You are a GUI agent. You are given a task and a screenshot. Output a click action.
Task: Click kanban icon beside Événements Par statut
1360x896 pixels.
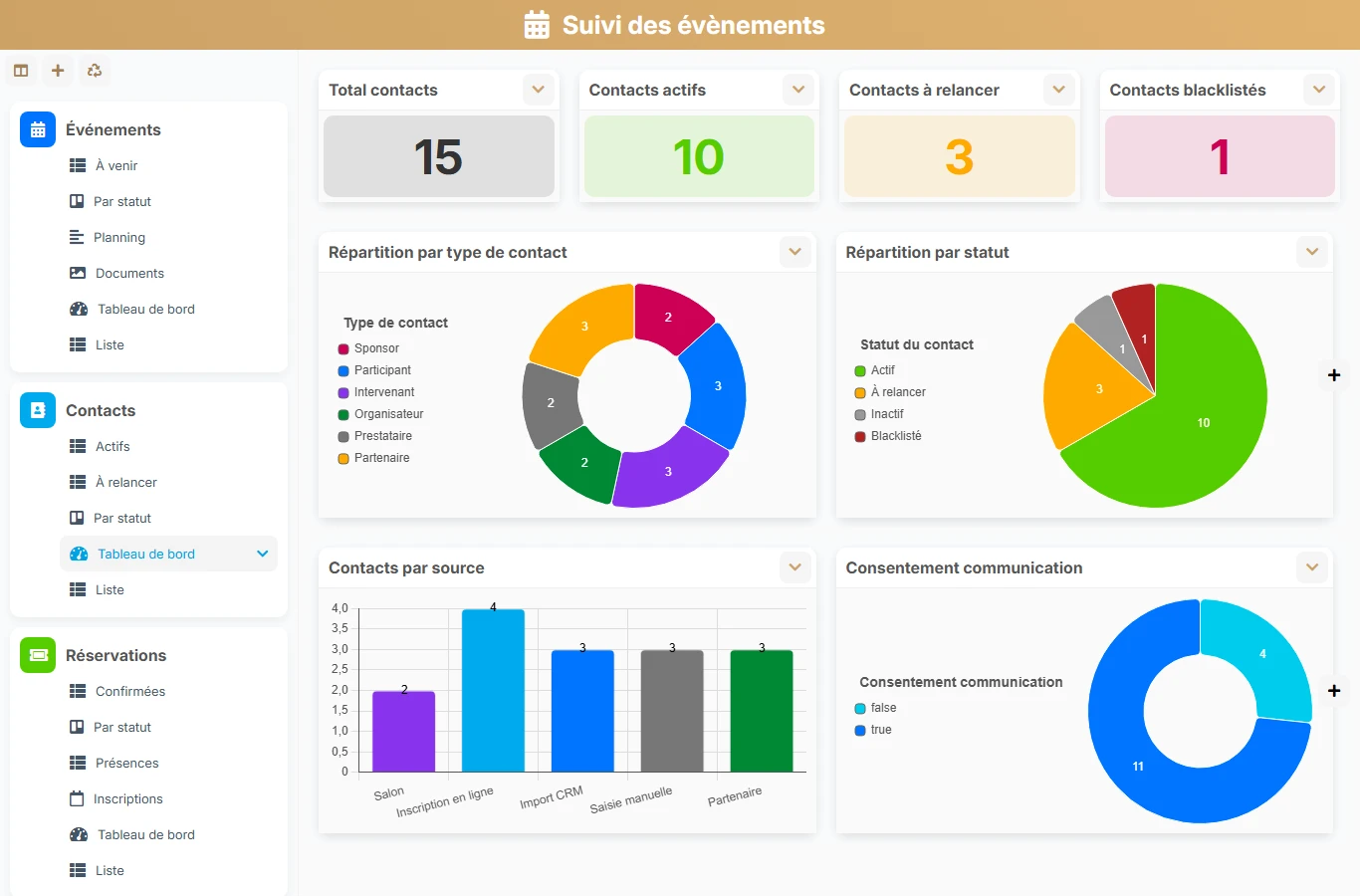coord(77,201)
